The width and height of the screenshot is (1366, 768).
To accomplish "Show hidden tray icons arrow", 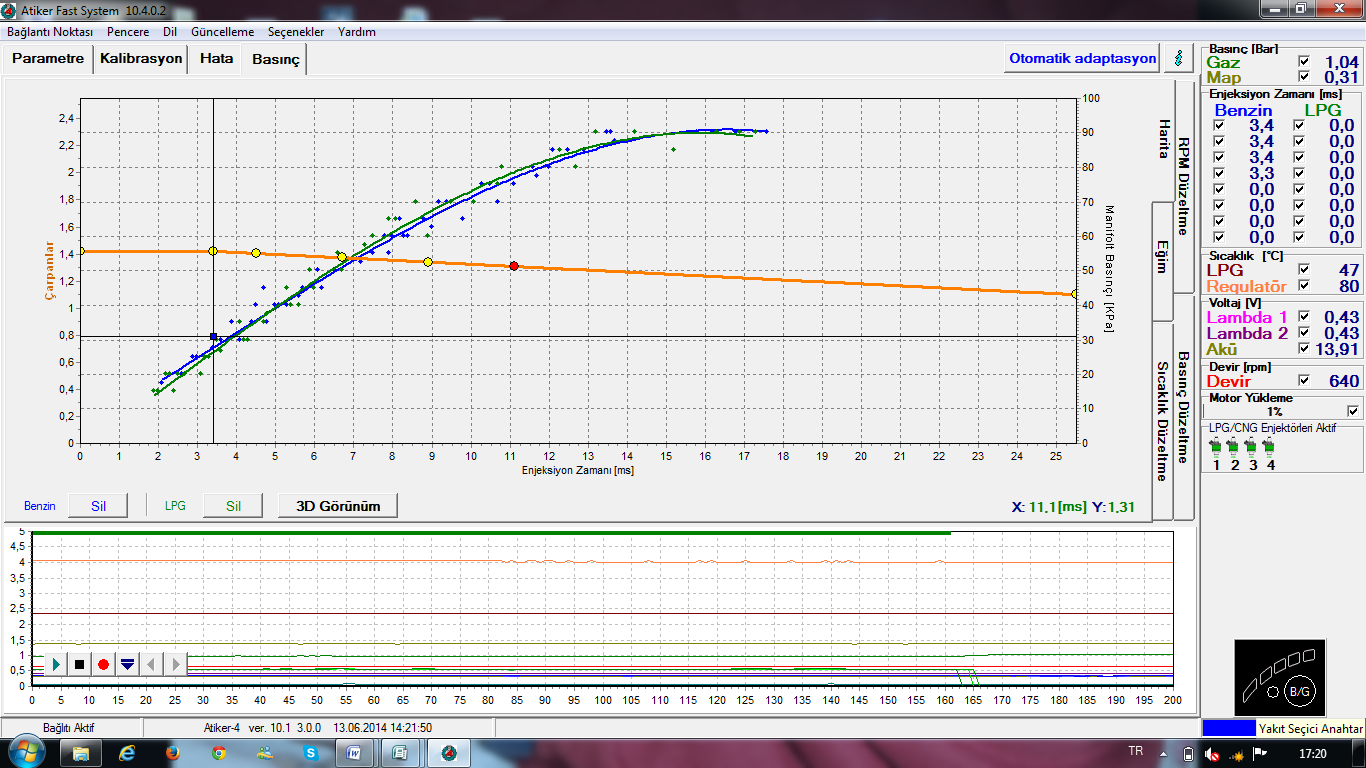I will click(1164, 752).
